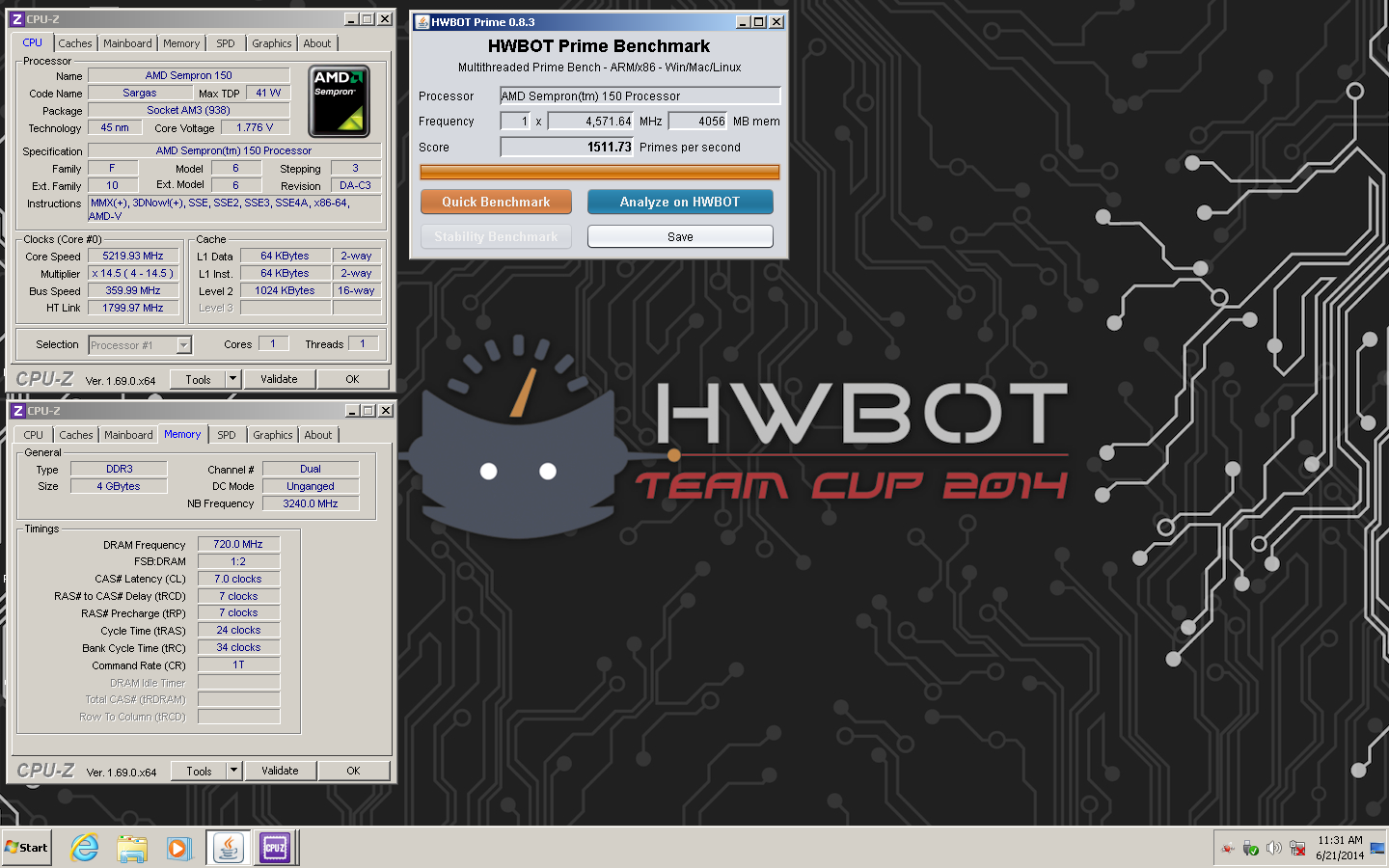Click the CAS# Latency 7.0 clocks value

[x=238, y=579]
